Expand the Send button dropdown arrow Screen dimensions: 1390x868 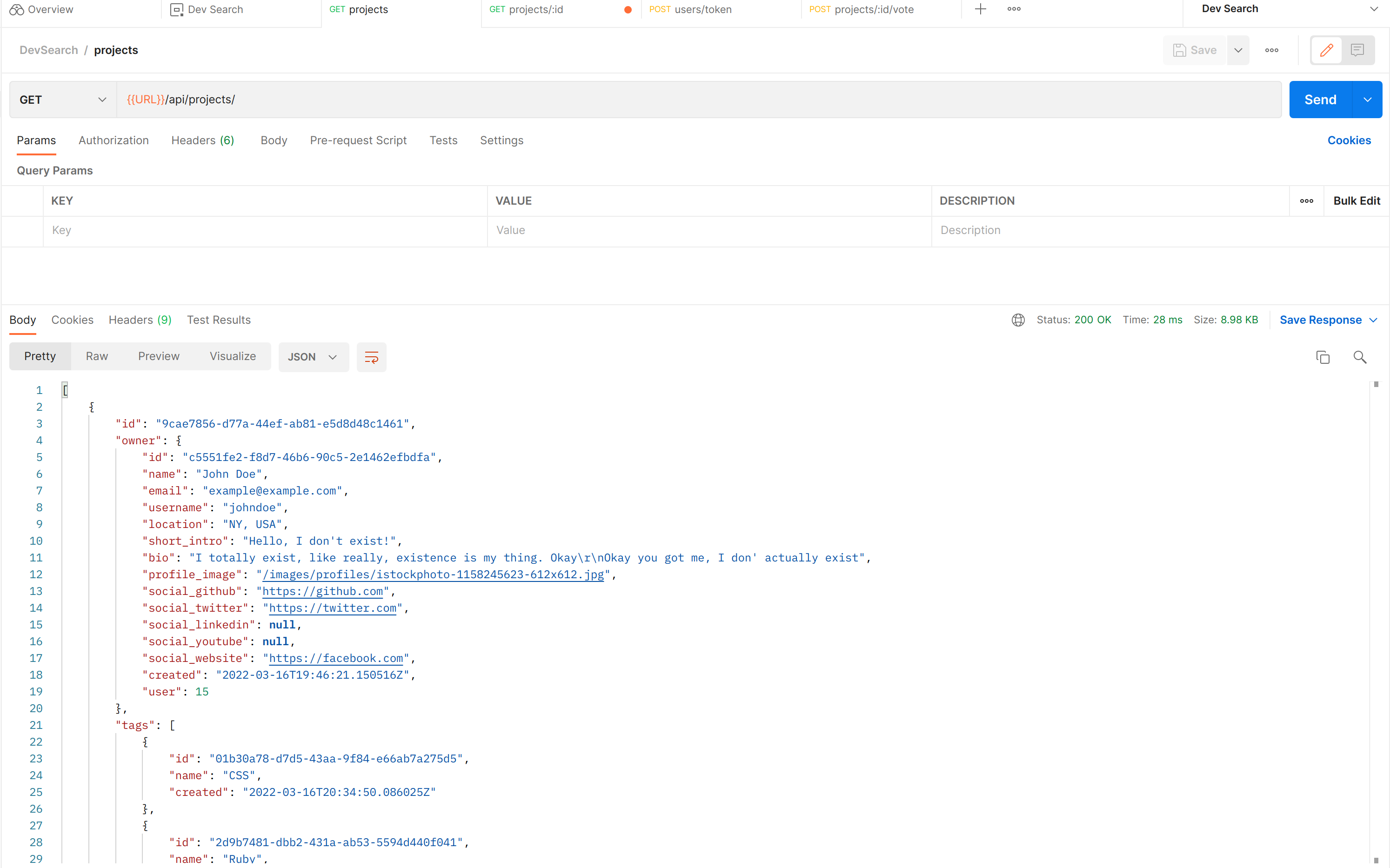tap(1368, 100)
